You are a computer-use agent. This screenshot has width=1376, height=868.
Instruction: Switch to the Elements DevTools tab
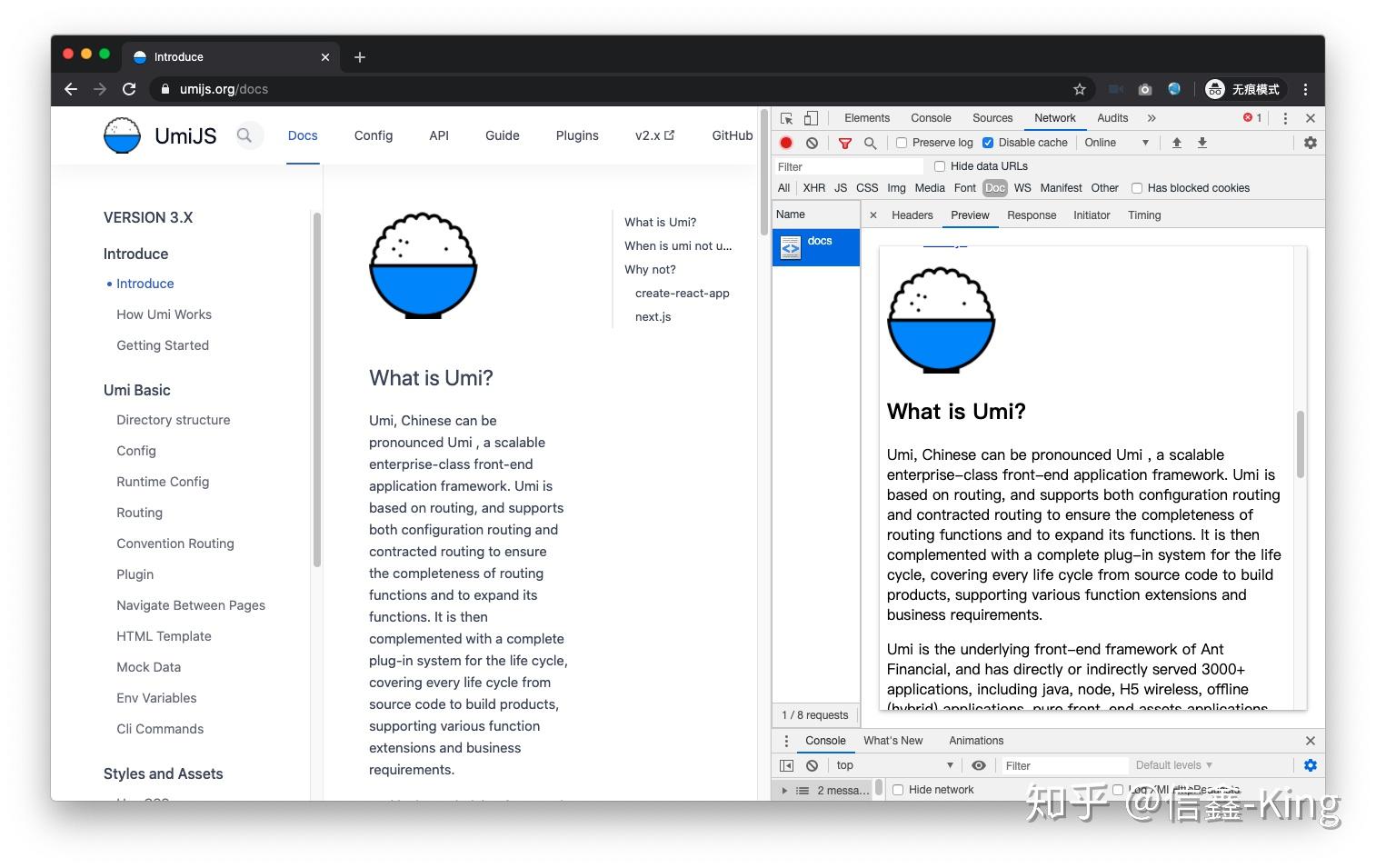(867, 118)
